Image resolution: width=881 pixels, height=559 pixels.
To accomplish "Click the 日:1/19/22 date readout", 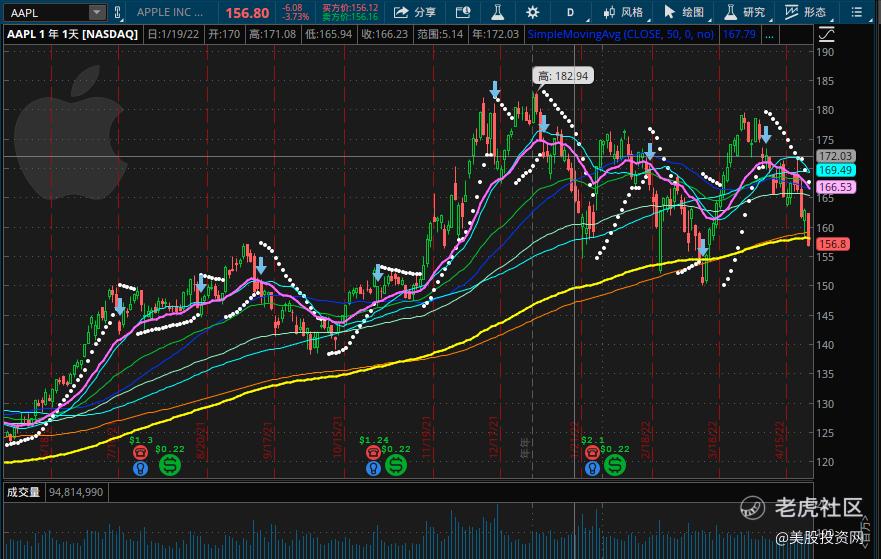I will pos(173,34).
